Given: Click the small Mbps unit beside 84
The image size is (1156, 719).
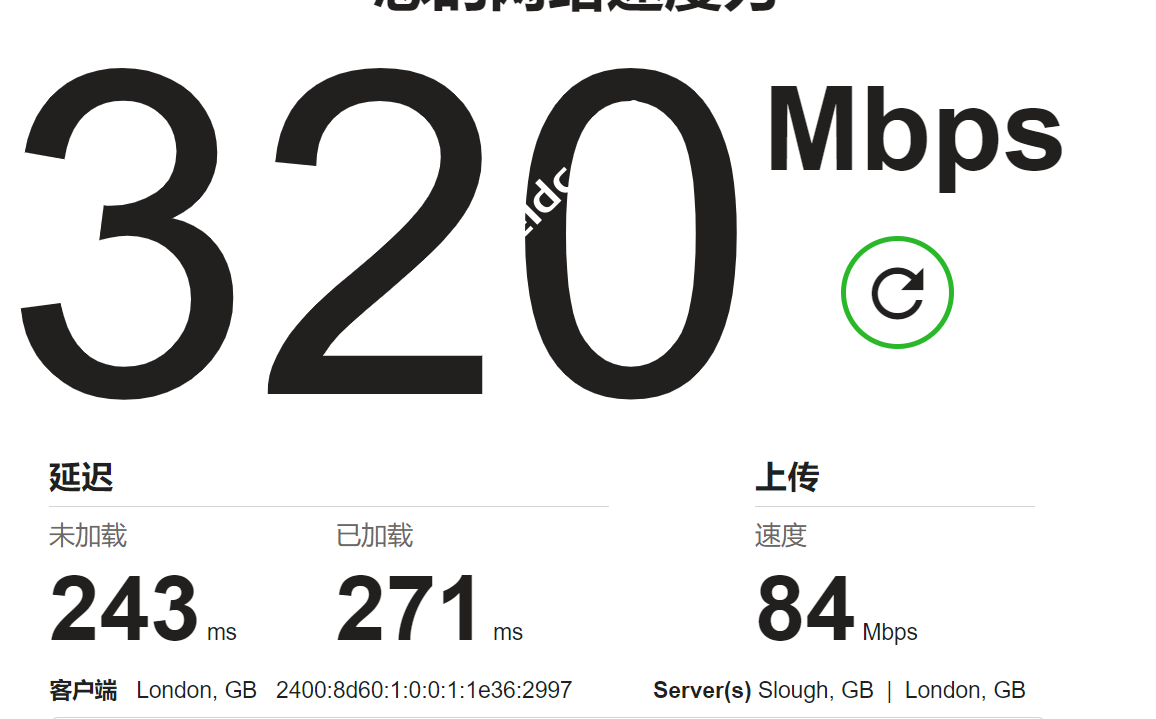Looking at the screenshot, I should (x=890, y=633).
